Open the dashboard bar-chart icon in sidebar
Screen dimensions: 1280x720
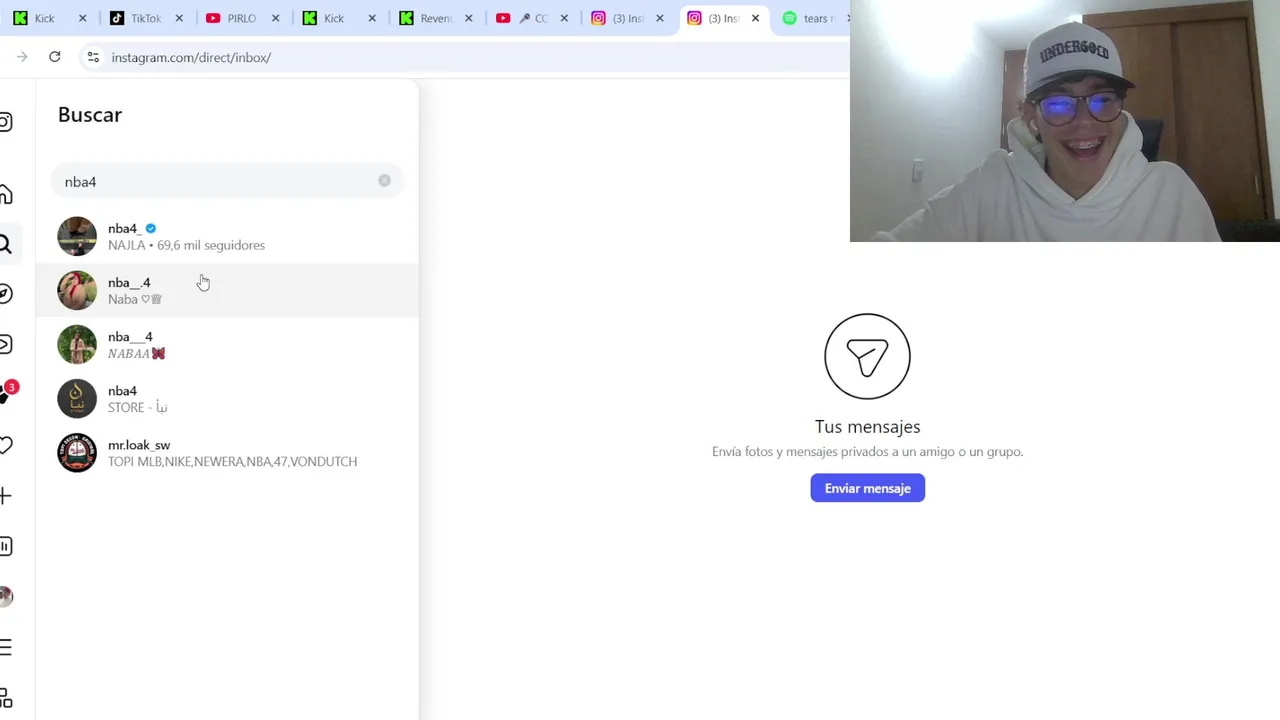tap(6, 546)
